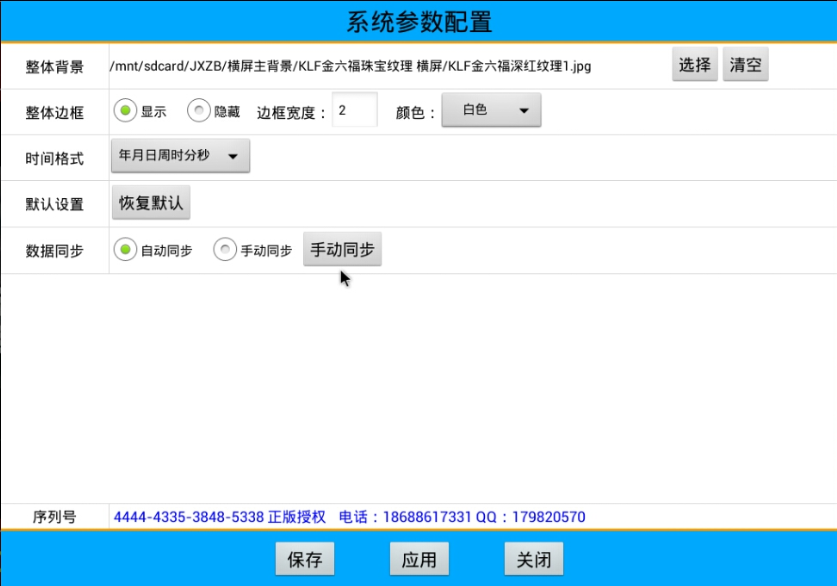The width and height of the screenshot is (837, 586).
Task: Click the 关闭 button
Action: (x=534, y=559)
